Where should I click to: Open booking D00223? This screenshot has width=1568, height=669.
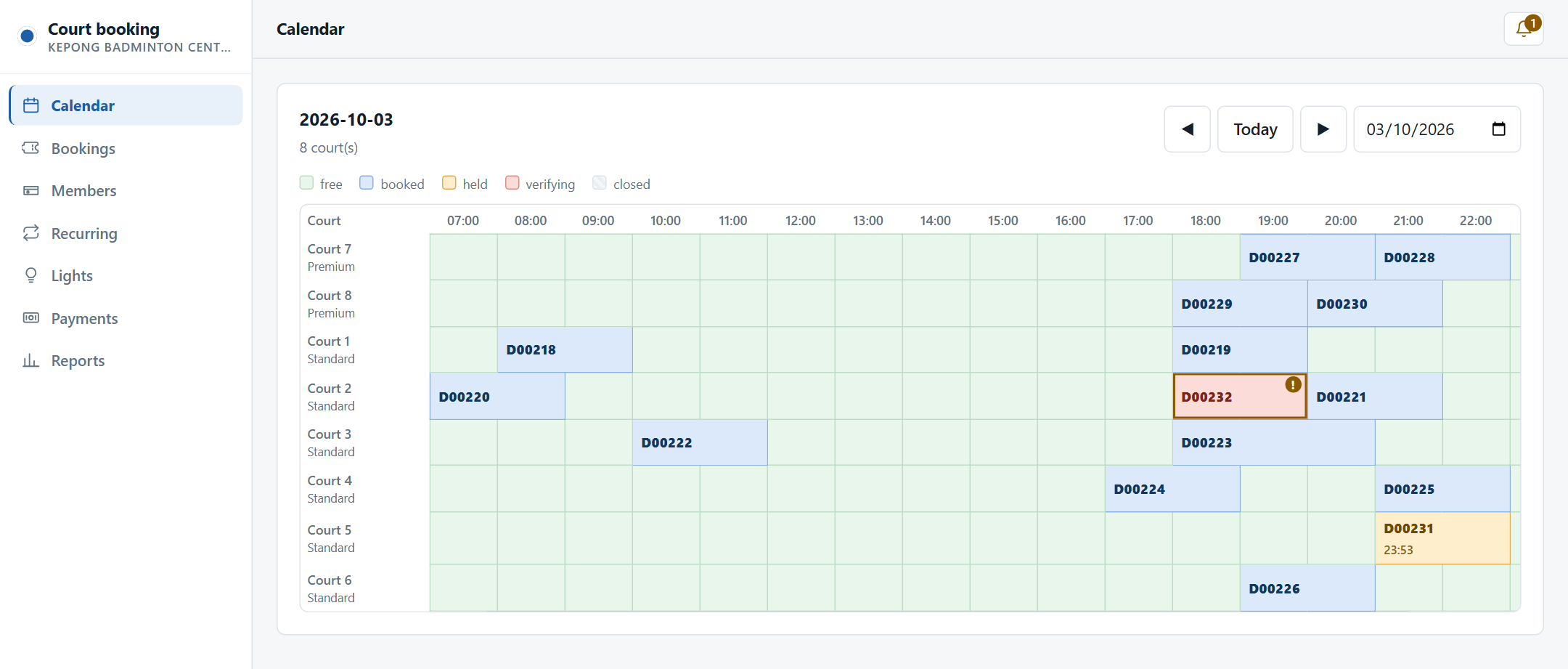[1273, 442]
